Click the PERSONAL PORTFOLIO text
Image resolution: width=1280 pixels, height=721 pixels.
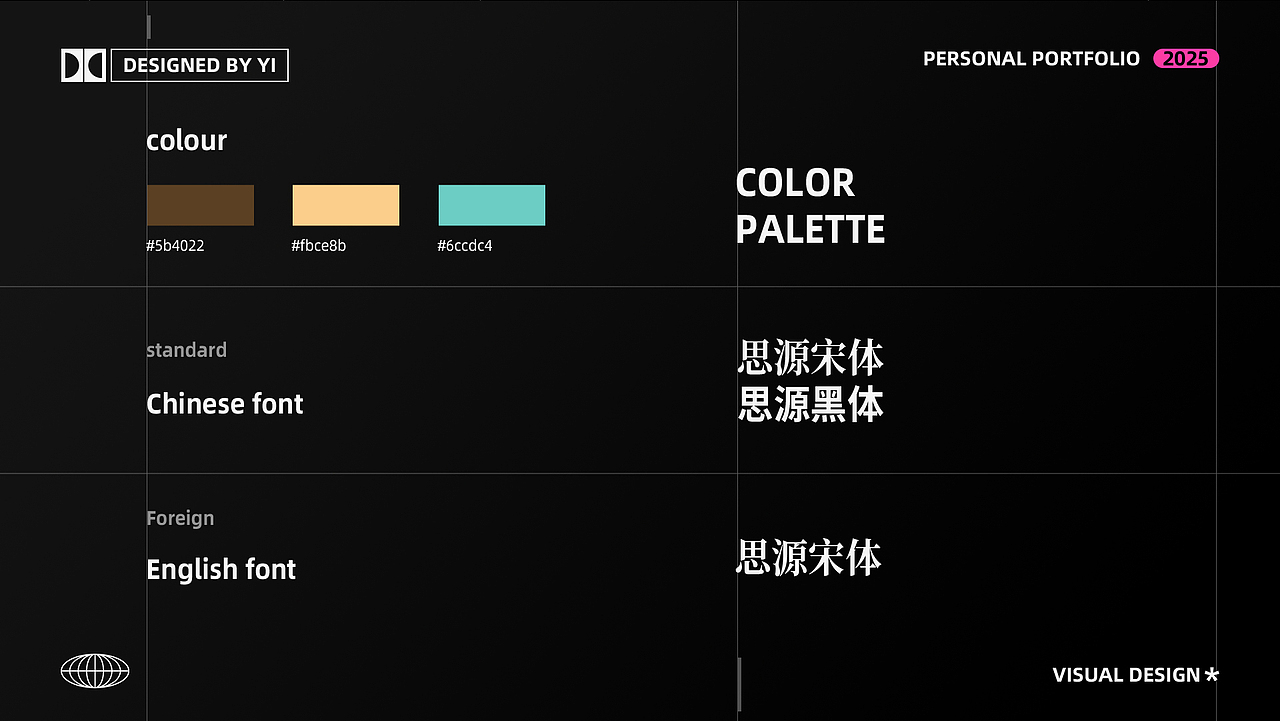1031,59
